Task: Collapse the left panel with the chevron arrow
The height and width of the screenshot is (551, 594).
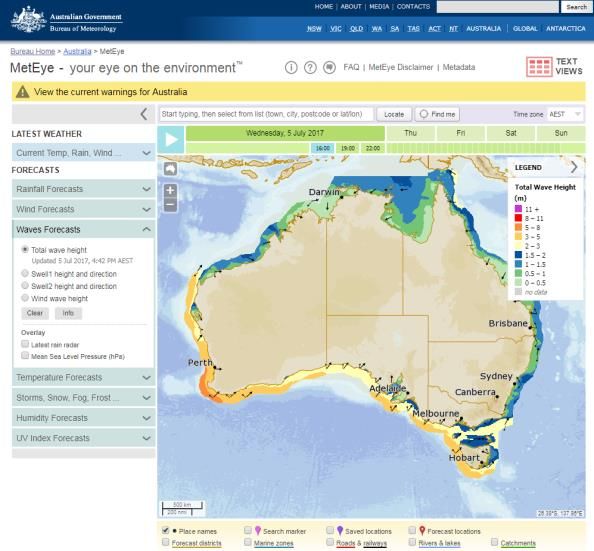Action: 144,114
